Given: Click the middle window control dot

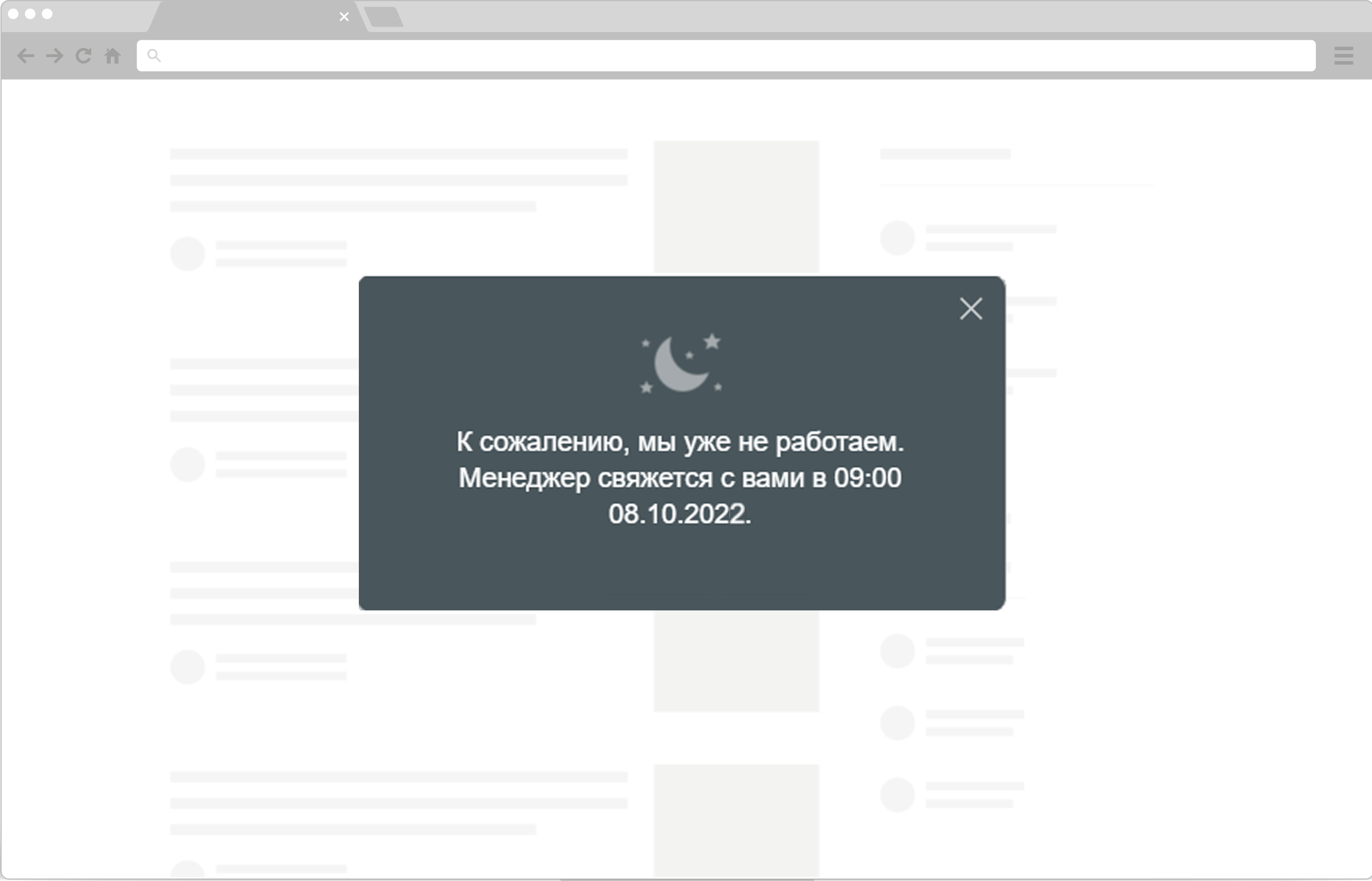Looking at the screenshot, I should pos(30,13).
